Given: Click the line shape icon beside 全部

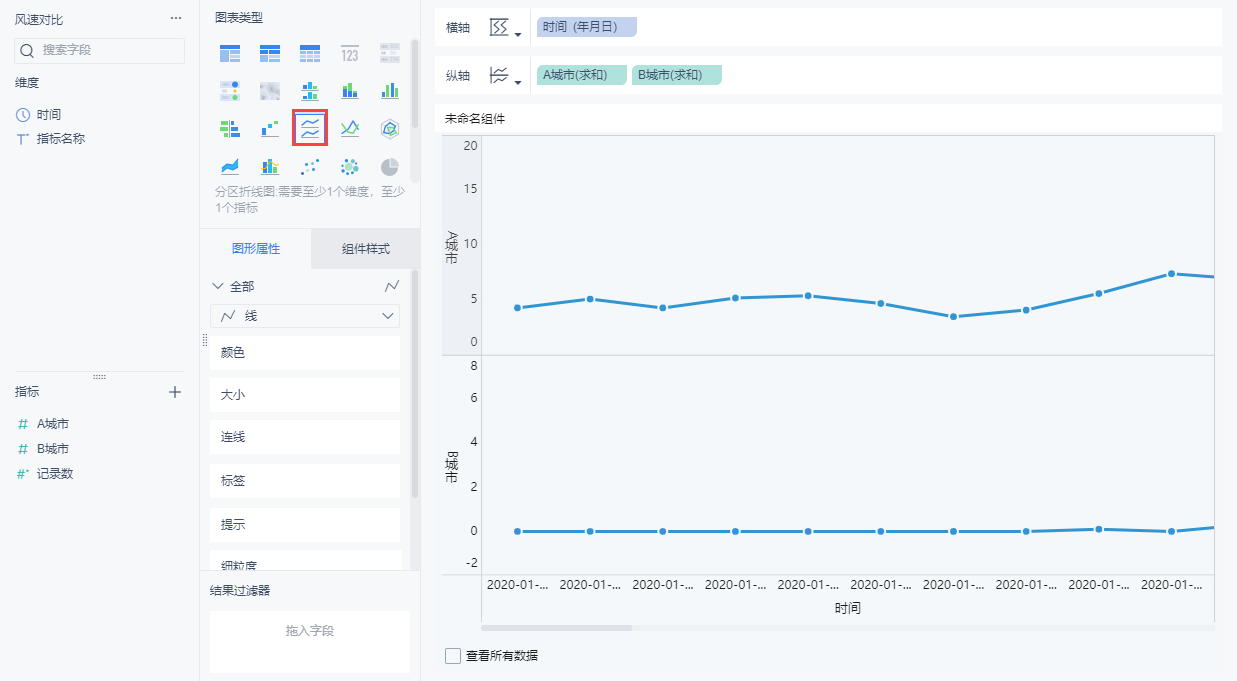Looking at the screenshot, I should 392,286.
